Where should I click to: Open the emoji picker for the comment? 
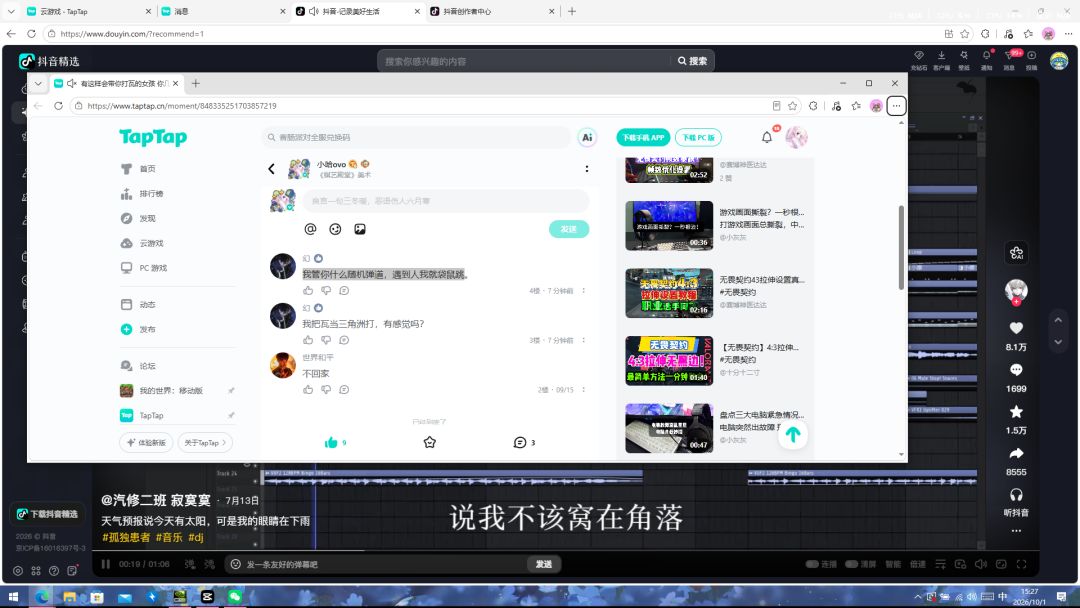pos(335,229)
